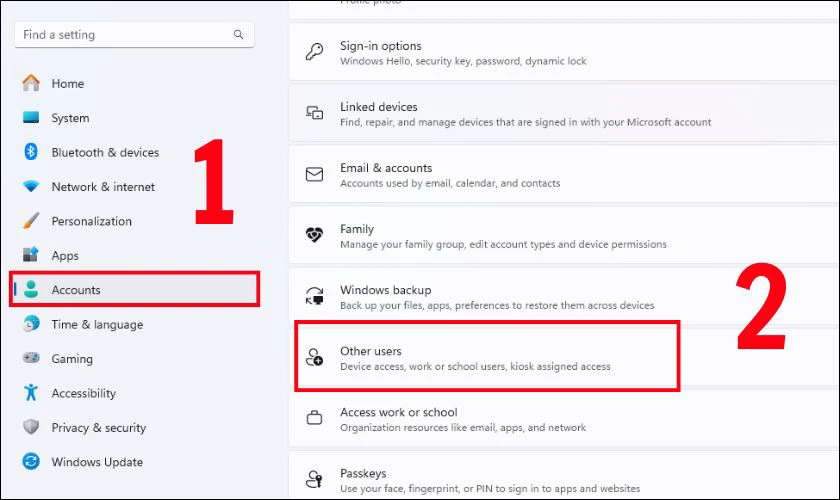Open Linked devices card
The image size is (840, 500).
564,113
